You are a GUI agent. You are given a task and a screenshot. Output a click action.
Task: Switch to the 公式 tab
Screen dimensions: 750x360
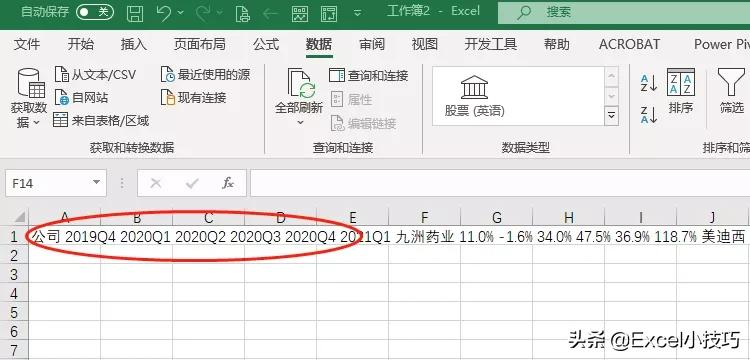(x=266, y=44)
